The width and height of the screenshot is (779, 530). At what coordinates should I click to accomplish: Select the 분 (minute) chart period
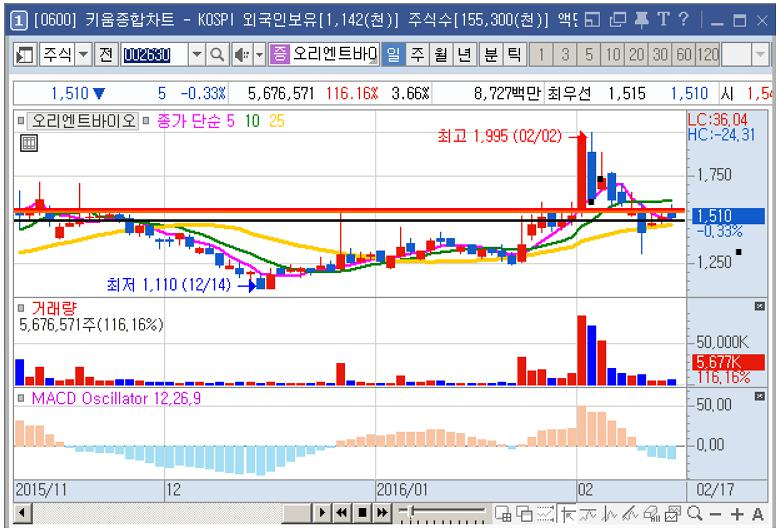pos(491,54)
